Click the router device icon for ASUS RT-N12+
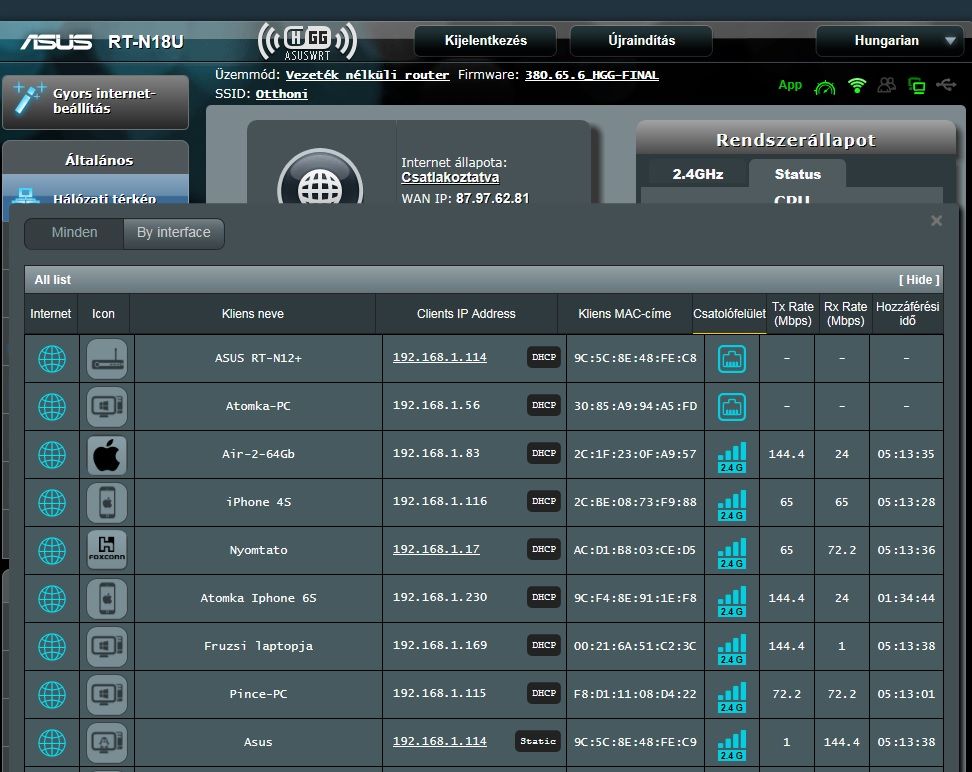 pos(107,359)
